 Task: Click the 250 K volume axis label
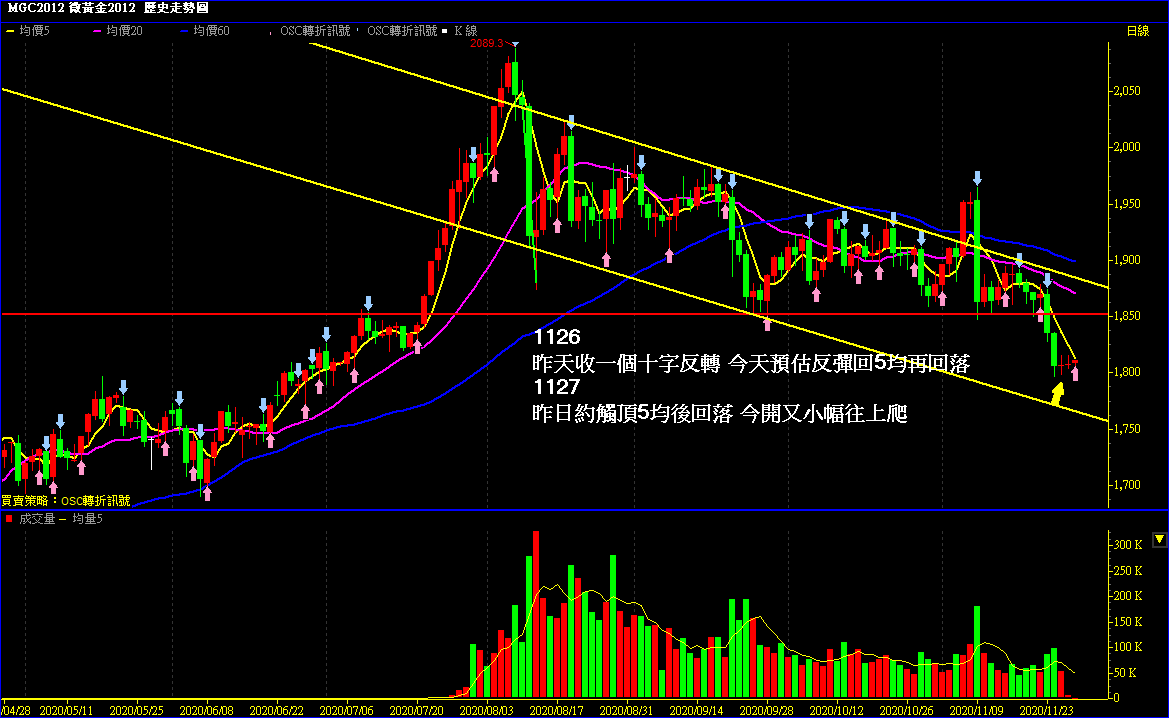[1128, 570]
